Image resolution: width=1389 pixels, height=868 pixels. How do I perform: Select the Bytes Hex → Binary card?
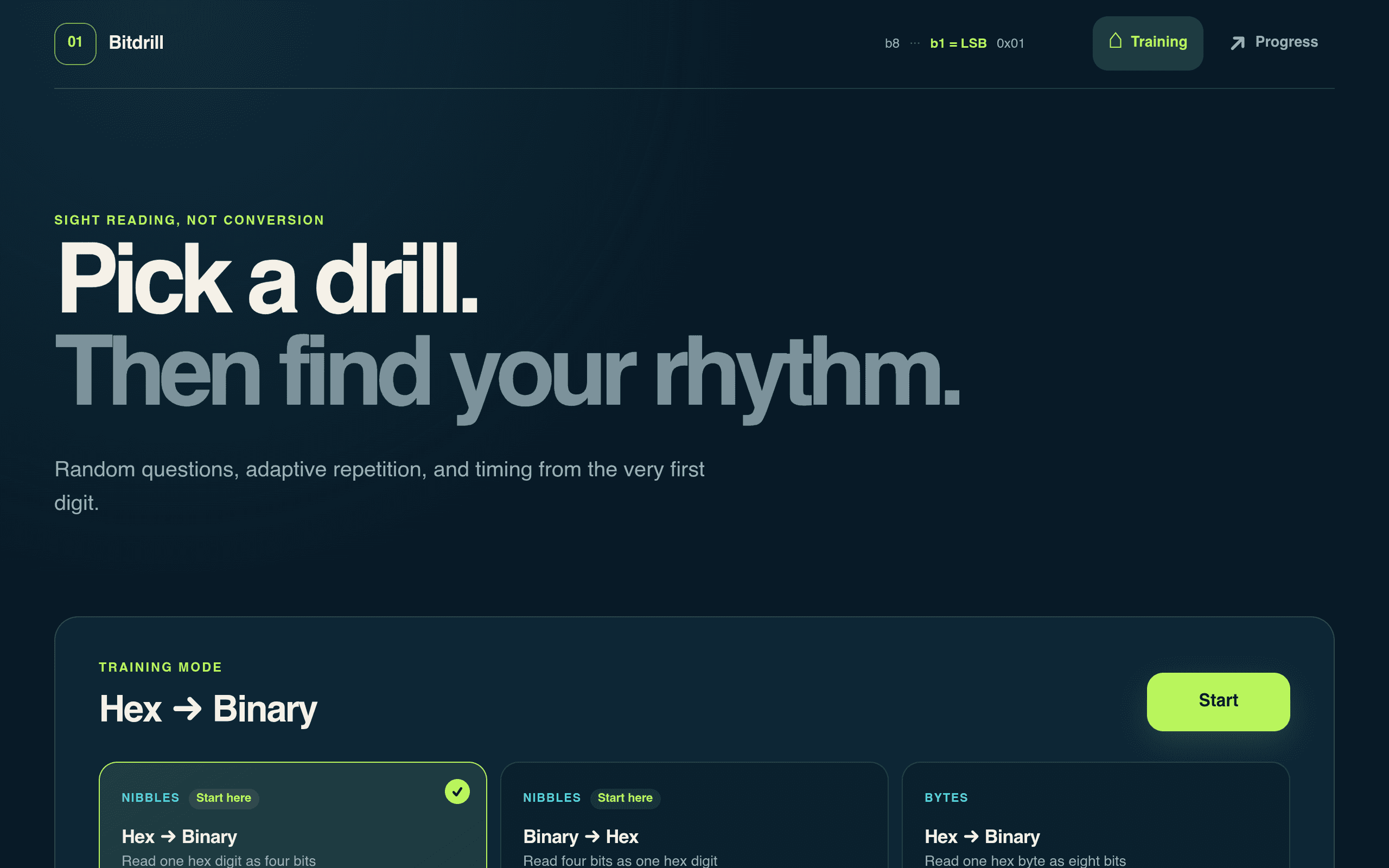click(1095, 815)
